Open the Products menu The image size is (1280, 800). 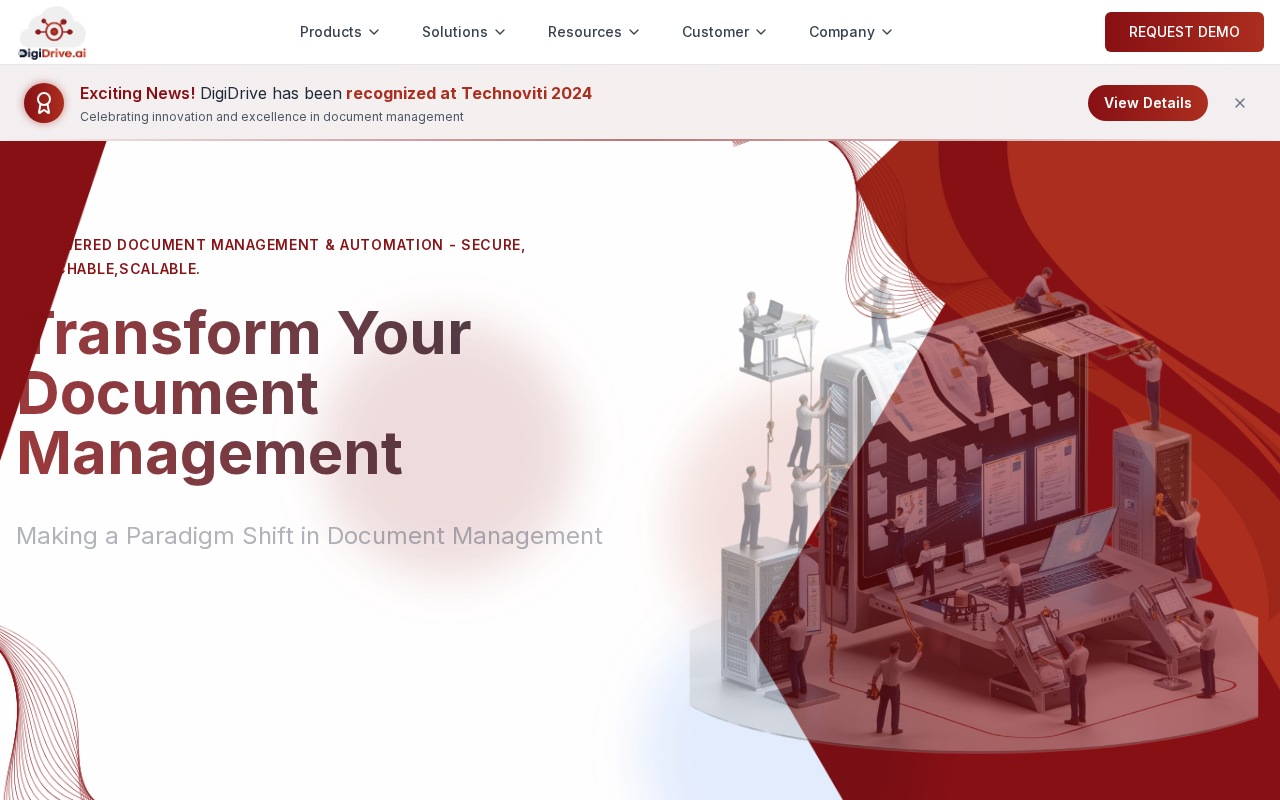pos(340,32)
